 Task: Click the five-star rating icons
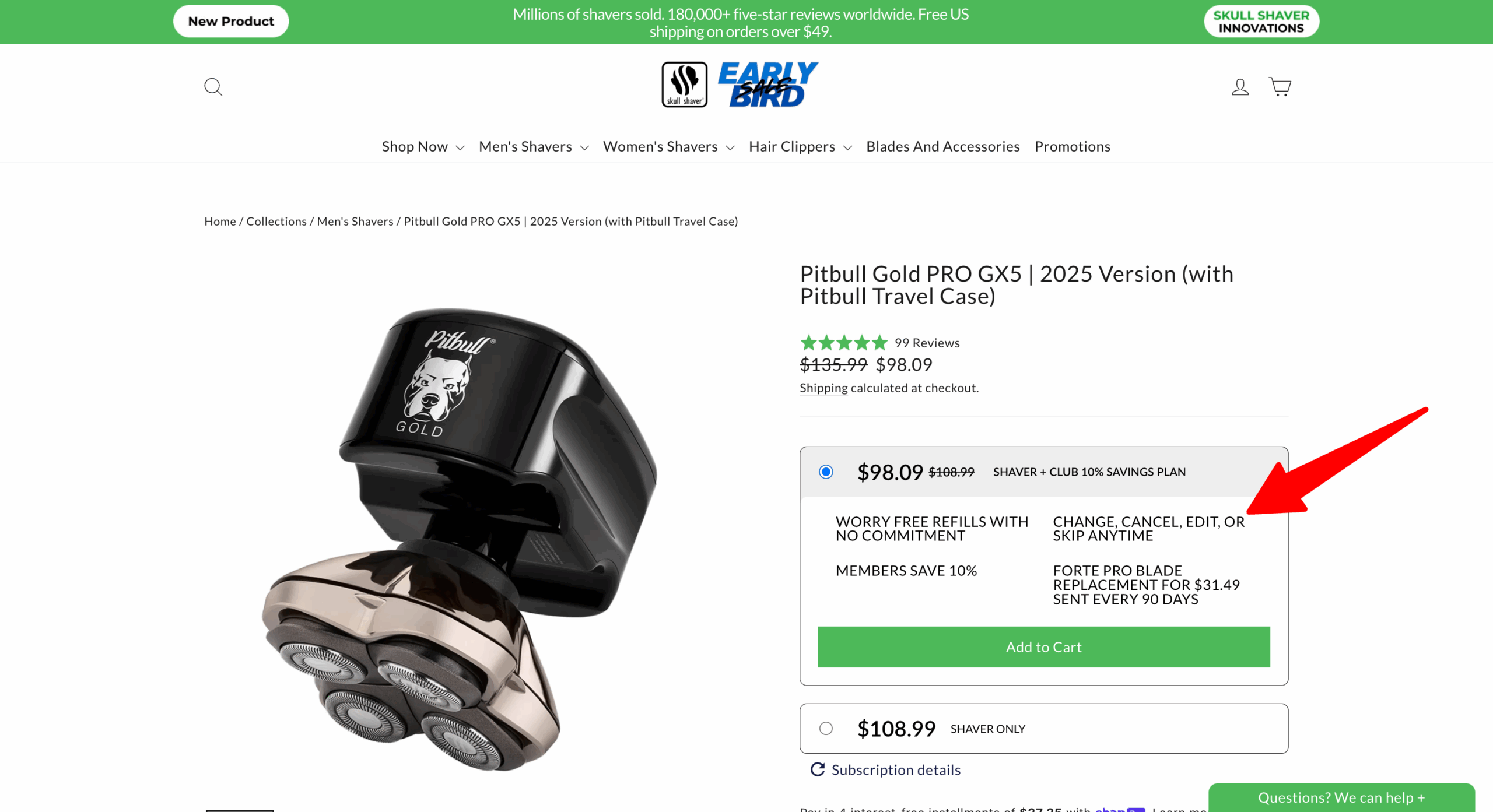(843, 343)
